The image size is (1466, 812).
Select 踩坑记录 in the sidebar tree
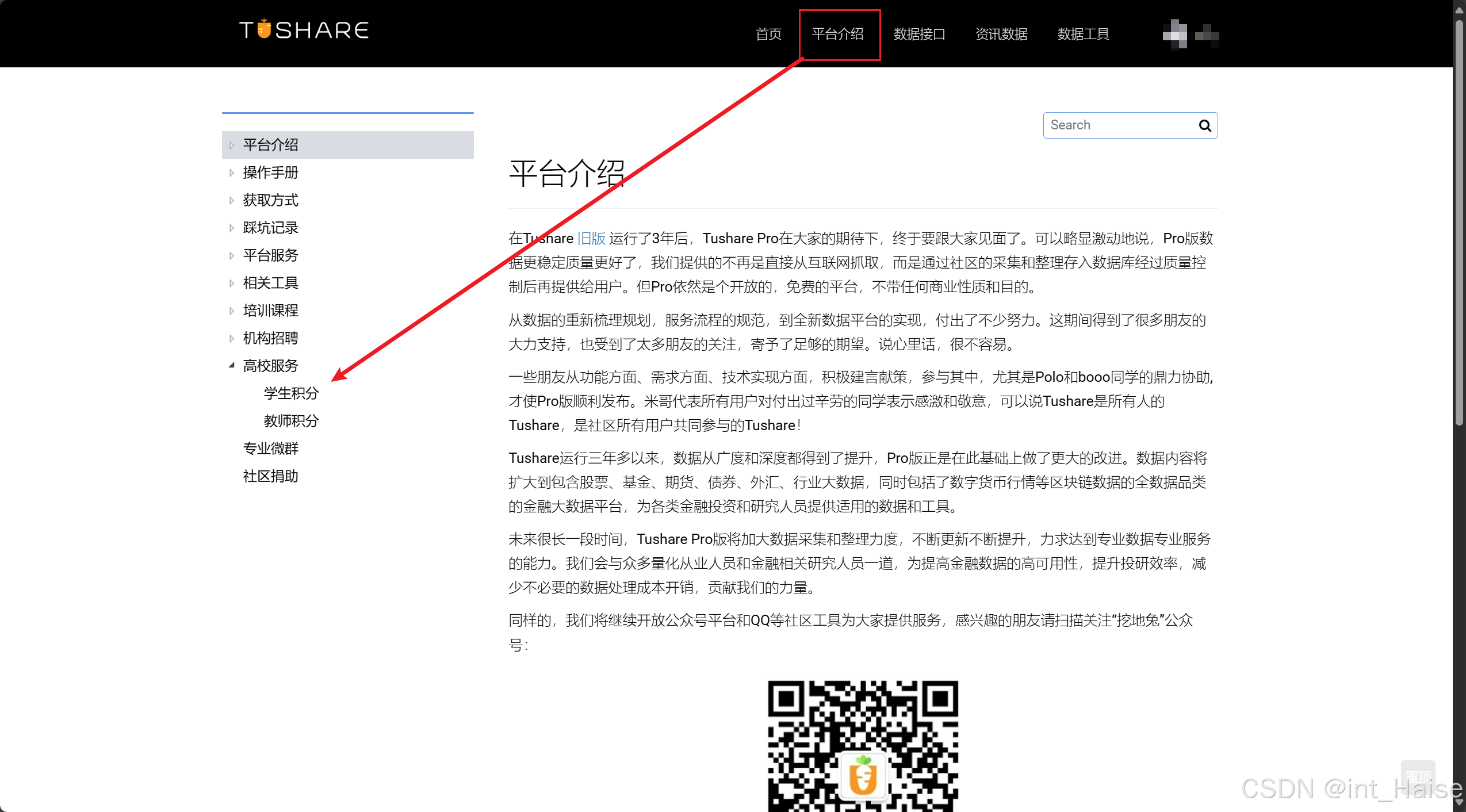pos(270,228)
